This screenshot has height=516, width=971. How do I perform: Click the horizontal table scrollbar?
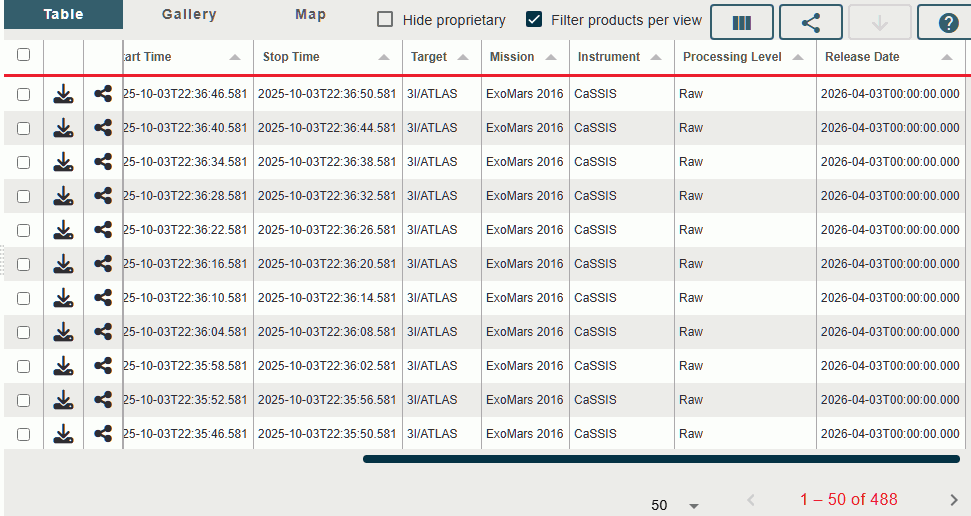coord(660,459)
